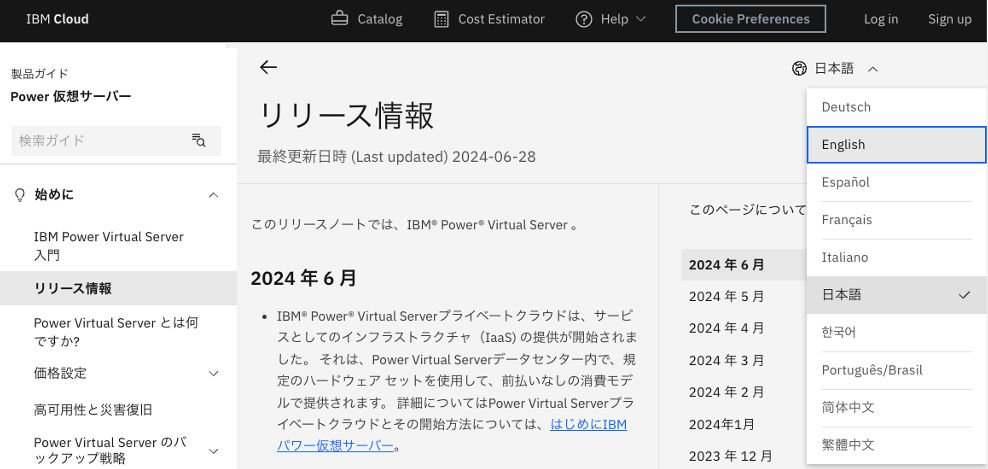988x469 pixels.
Task: Click the checkmark next to 日本語
Action: (x=964, y=294)
